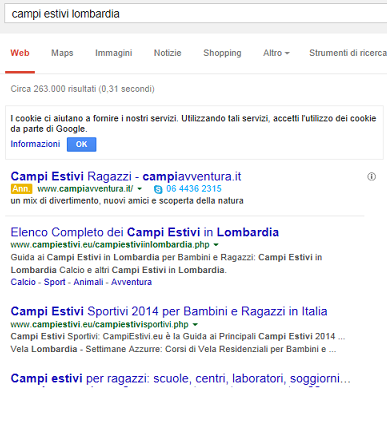Open Elenco Completo dei Campi Estivi in Lombardia
This screenshot has width=390, height=434.
click(x=145, y=232)
